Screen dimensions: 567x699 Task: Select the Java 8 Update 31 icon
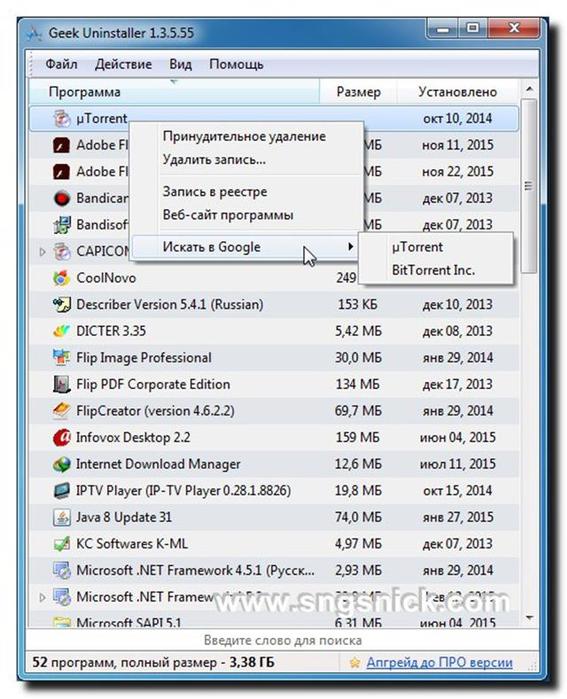pos(62,517)
